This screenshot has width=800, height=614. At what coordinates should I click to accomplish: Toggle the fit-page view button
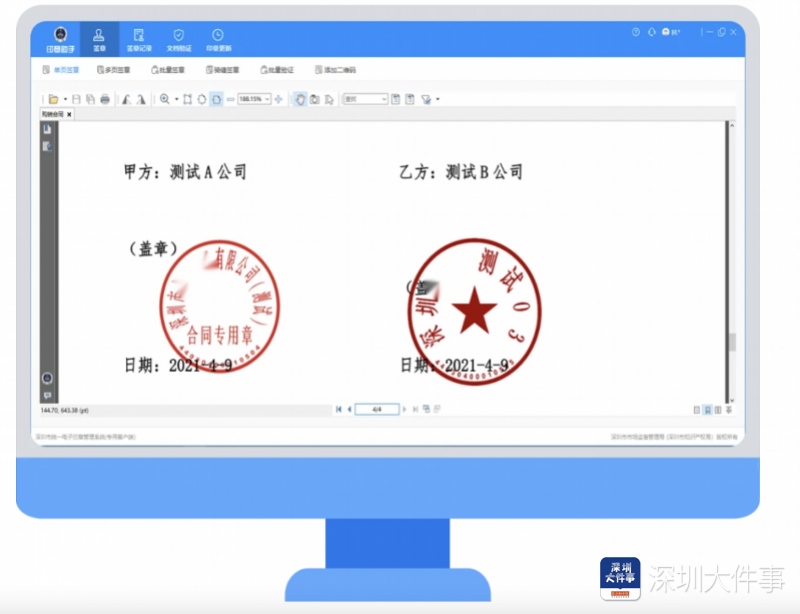click(x=216, y=99)
